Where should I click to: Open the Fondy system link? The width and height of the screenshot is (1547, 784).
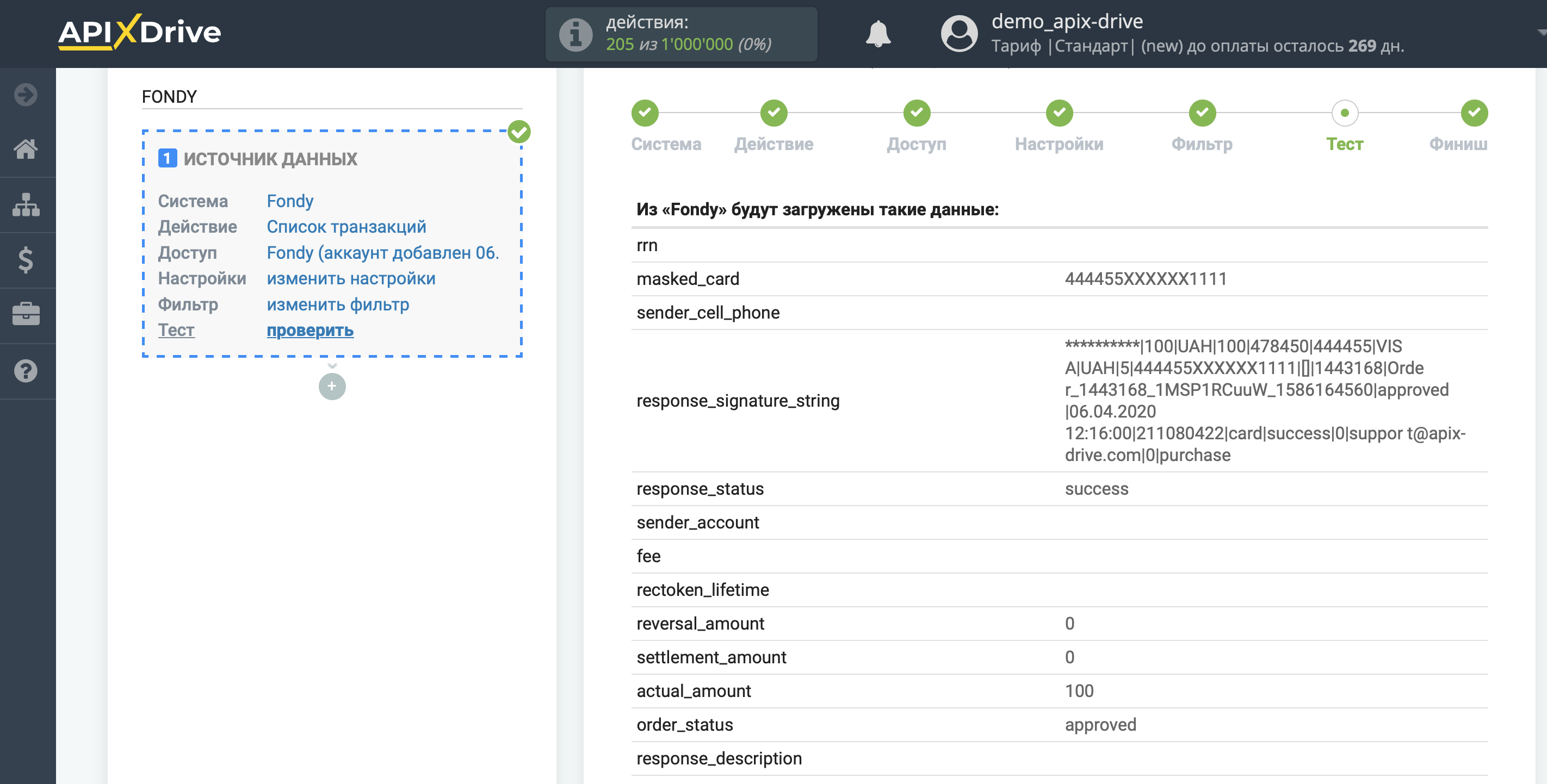[290, 201]
